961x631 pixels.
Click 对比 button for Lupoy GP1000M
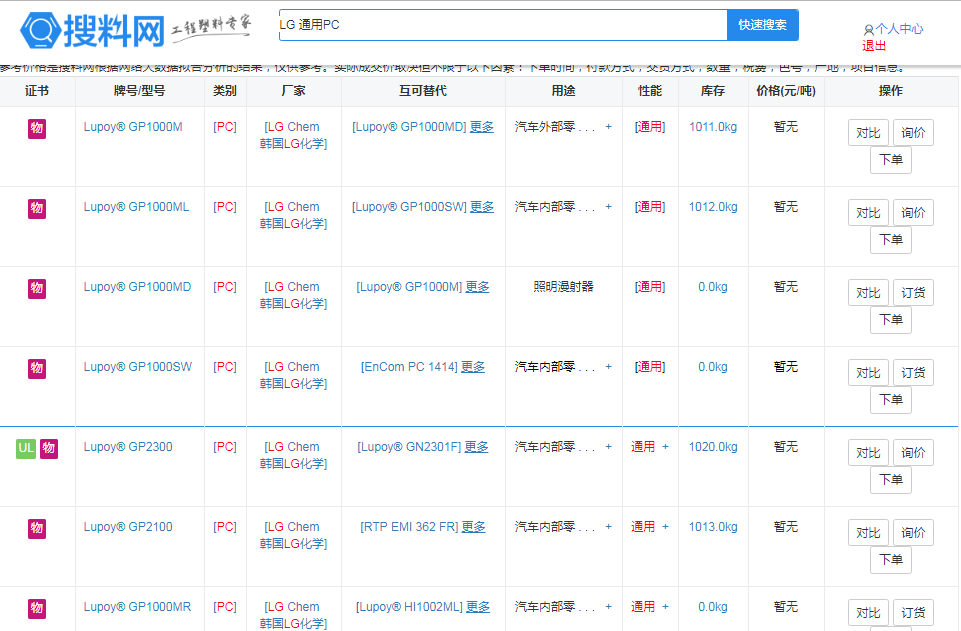(867, 133)
